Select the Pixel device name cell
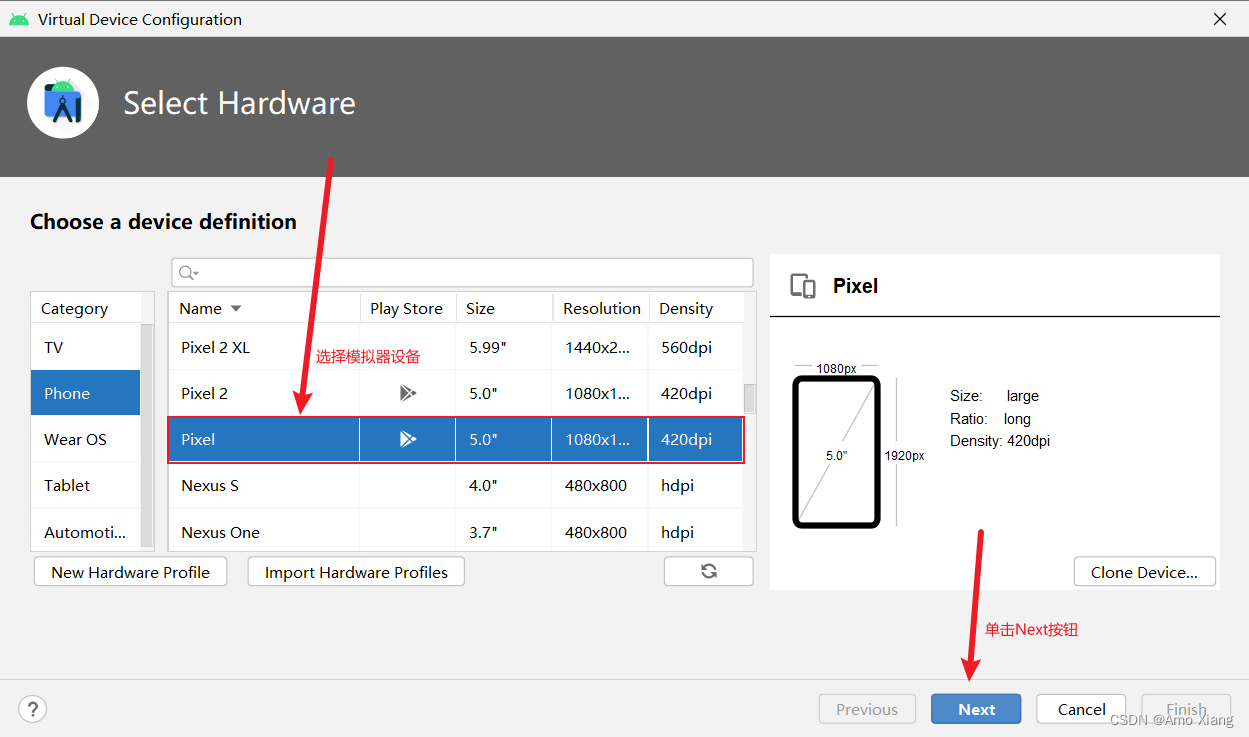This screenshot has width=1249, height=737. point(264,439)
